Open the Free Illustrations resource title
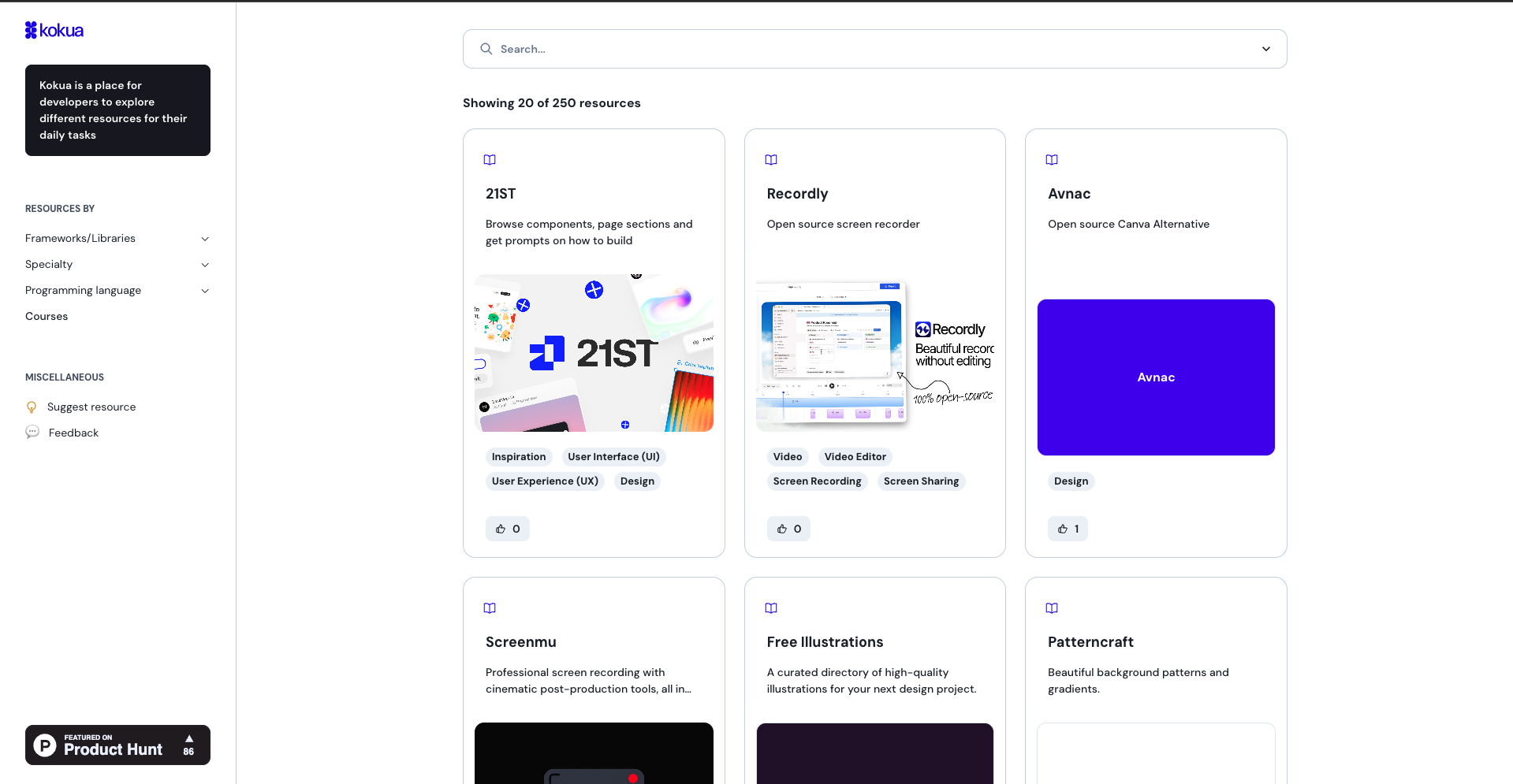1513x784 pixels. click(825, 642)
